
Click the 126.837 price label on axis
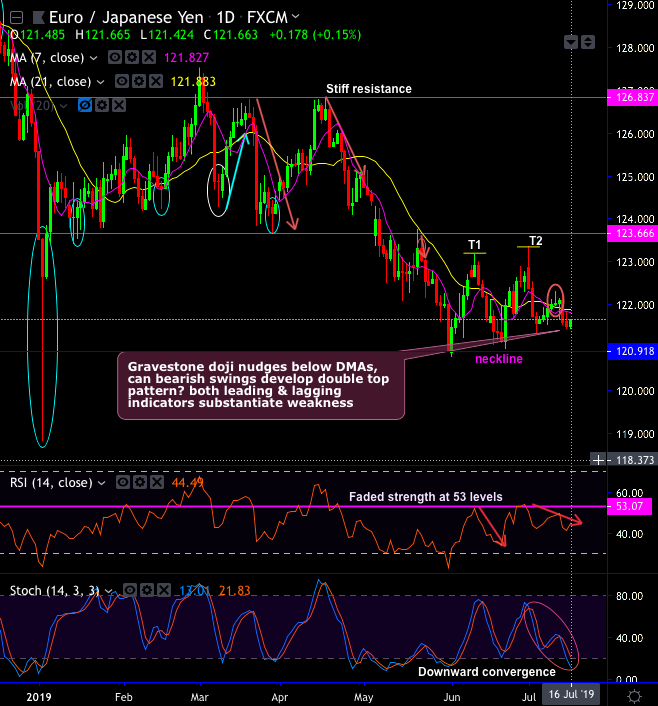coord(634,97)
